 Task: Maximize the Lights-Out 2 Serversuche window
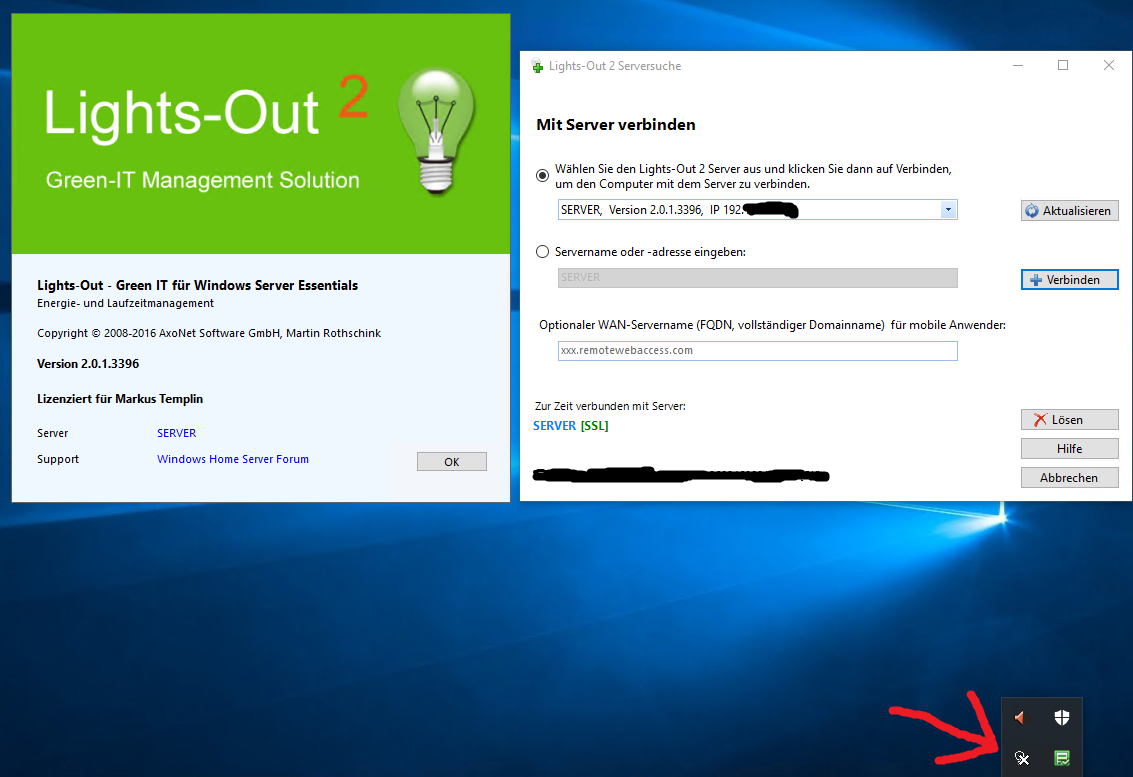pos(1063,66)
